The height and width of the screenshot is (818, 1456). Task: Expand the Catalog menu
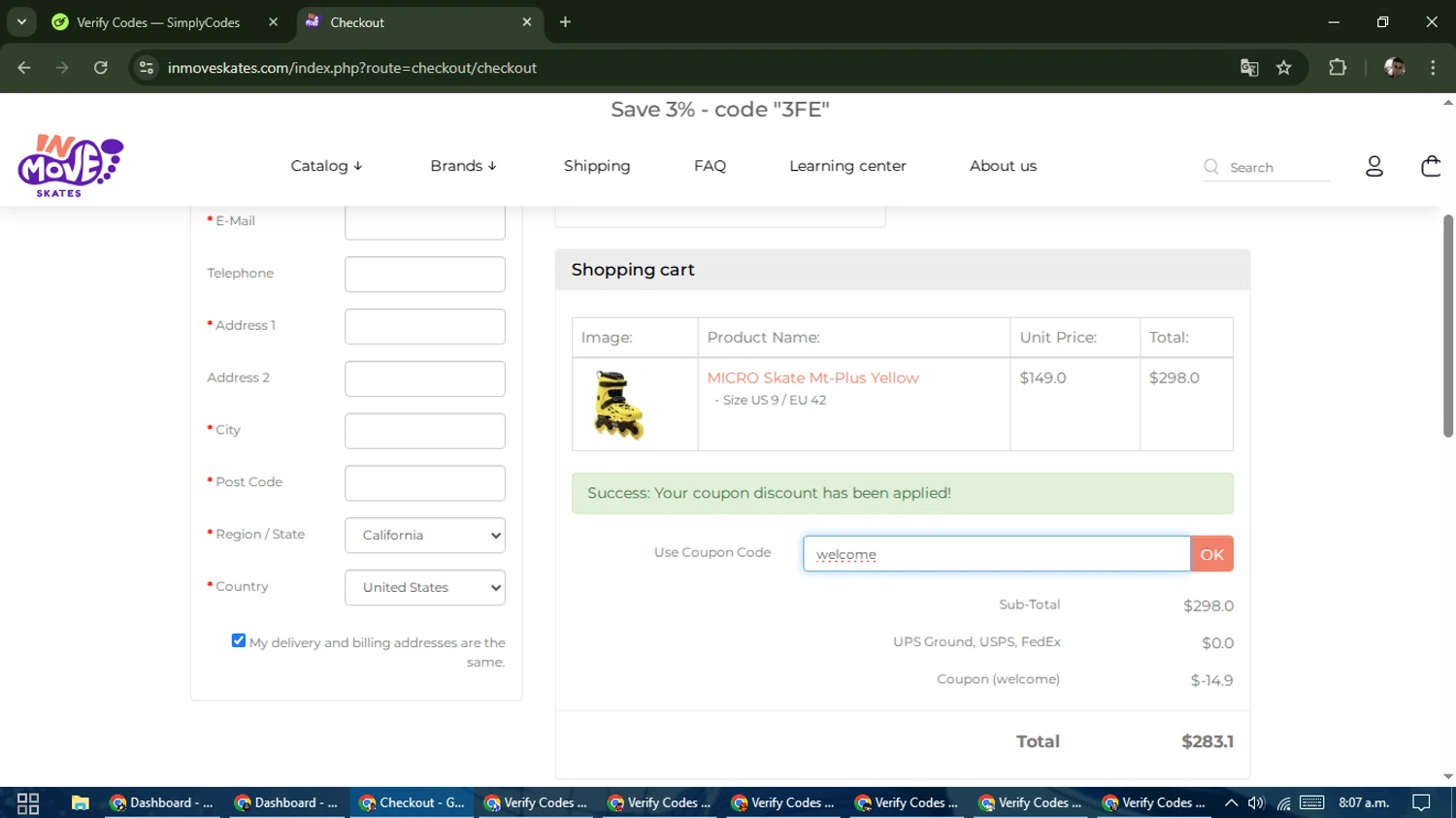tap(326, 166)
